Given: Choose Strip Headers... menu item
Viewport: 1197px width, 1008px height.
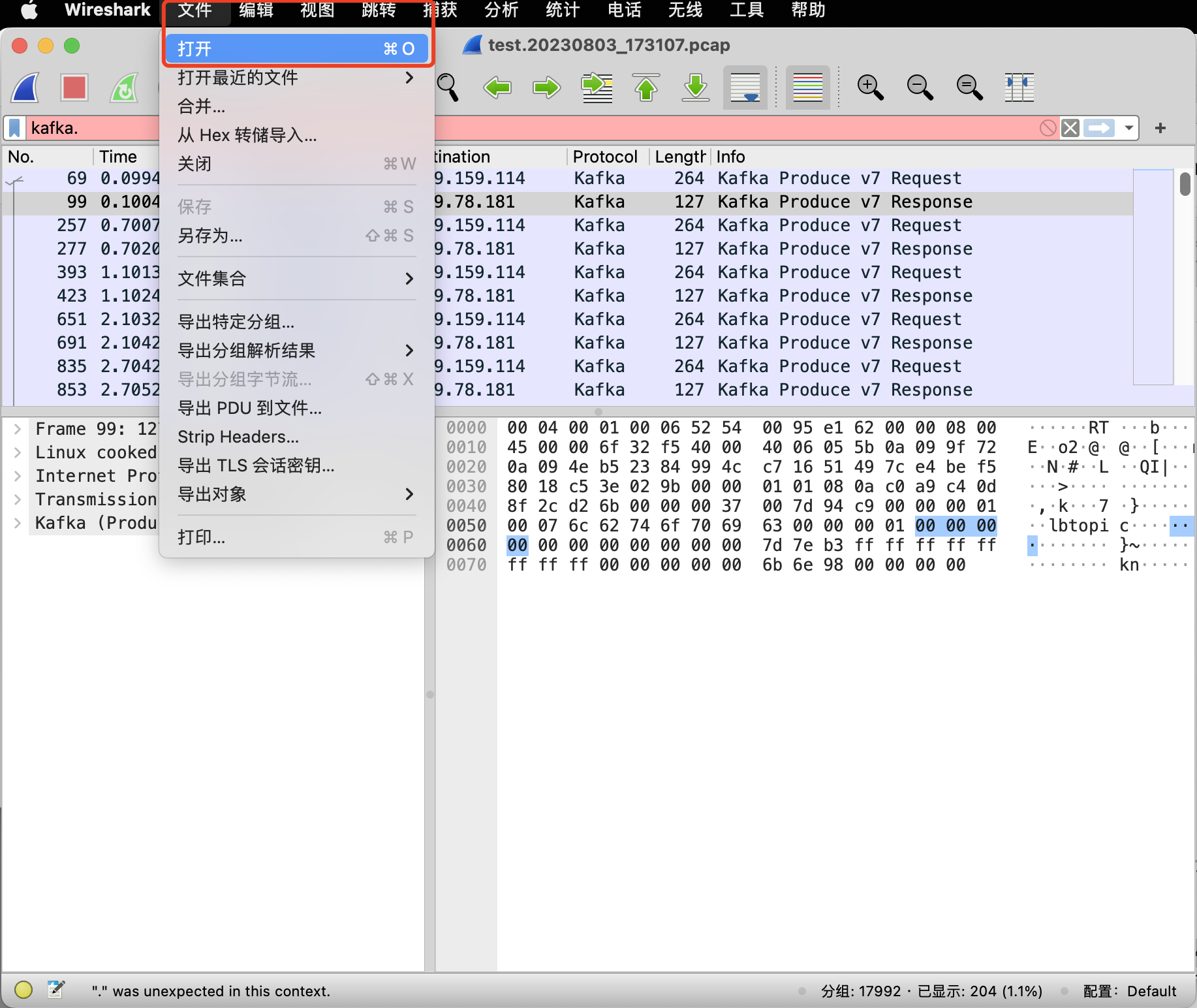Looking at the screenshot, I should tap(297, 437).
